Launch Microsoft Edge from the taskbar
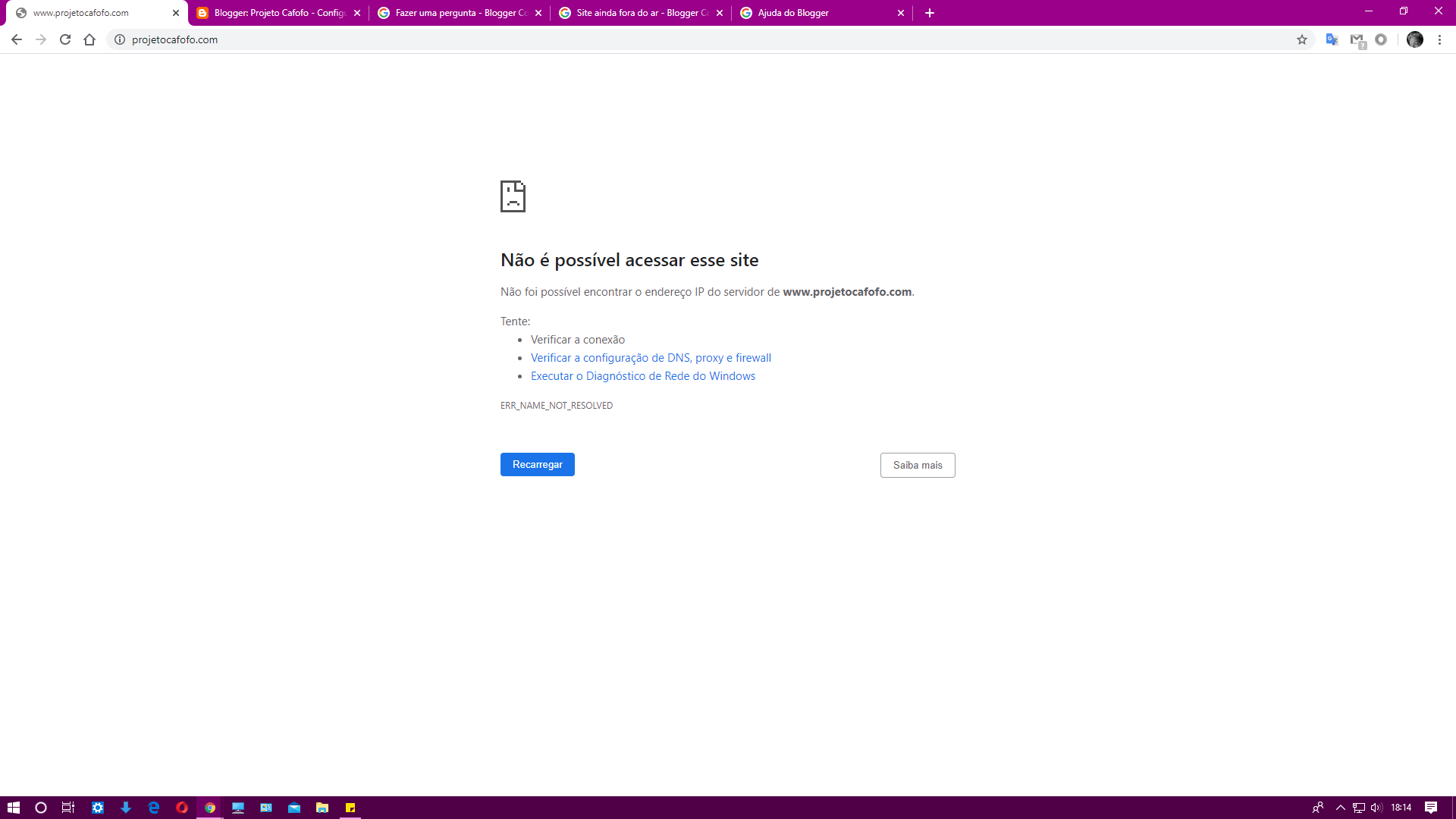The height and width of the screenshot is (819, 1456). point(154,808)
